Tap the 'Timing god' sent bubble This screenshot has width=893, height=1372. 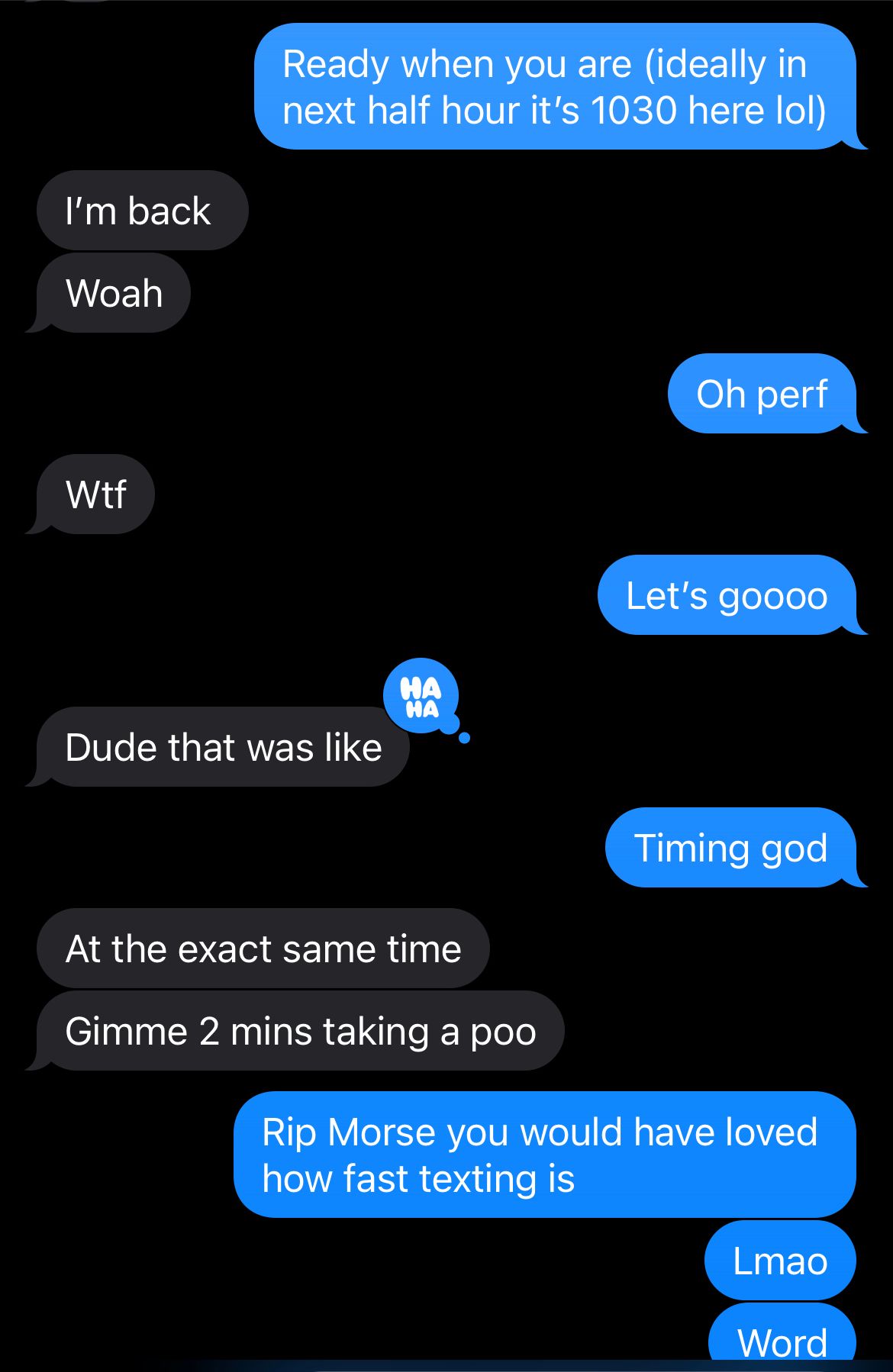tap(732, 848)
